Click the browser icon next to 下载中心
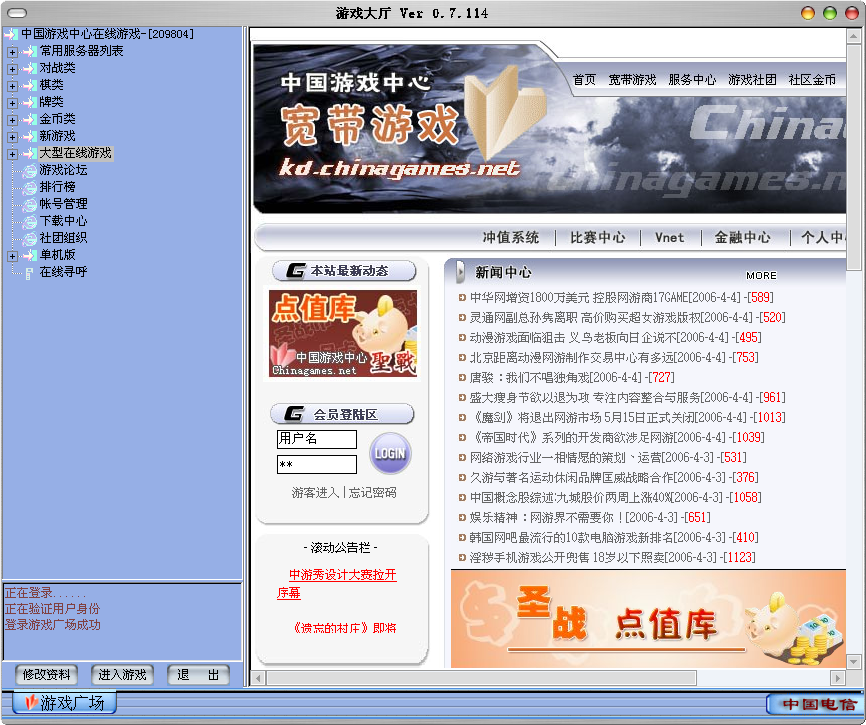866x725 pixels. coord(29,222)
